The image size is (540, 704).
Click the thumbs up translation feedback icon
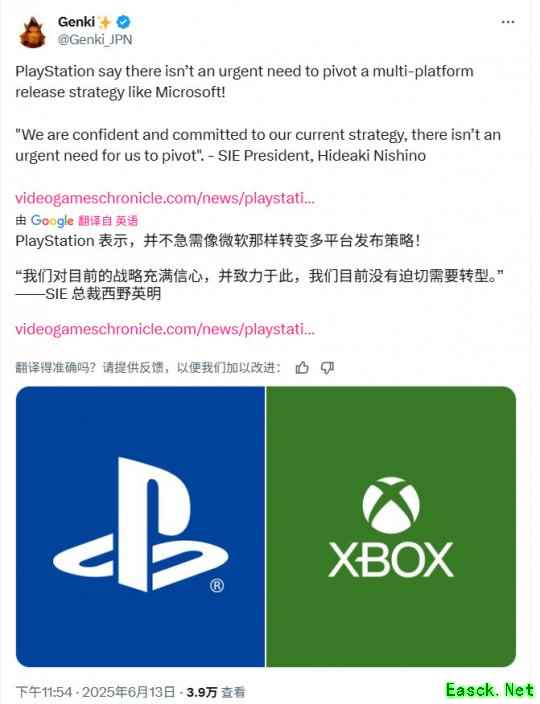pyautogui.click(x=302, y=368)
